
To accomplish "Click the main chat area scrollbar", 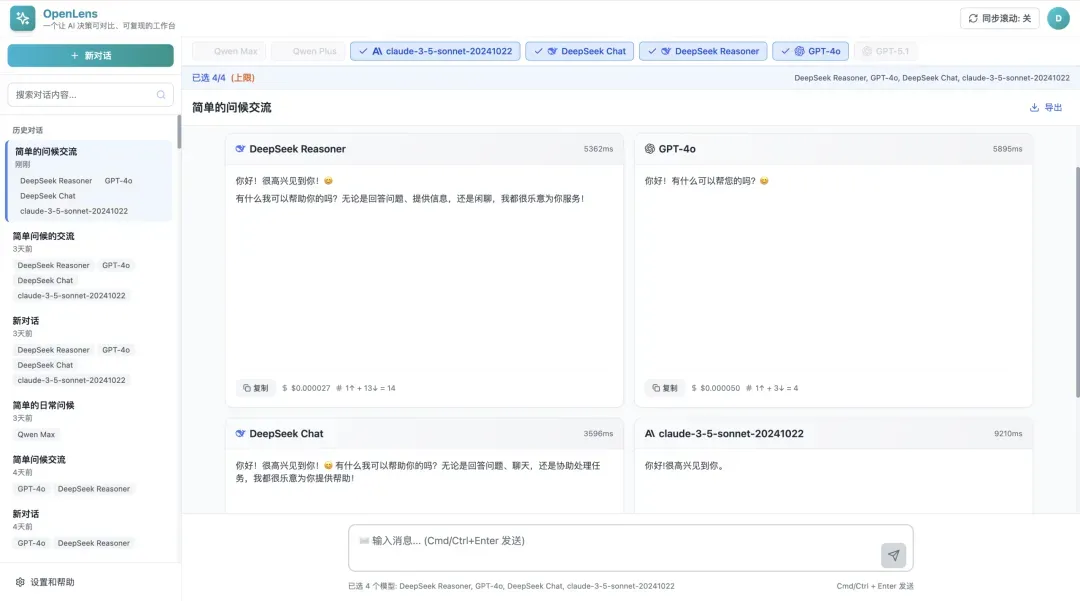I will (x=1077, y=282).
